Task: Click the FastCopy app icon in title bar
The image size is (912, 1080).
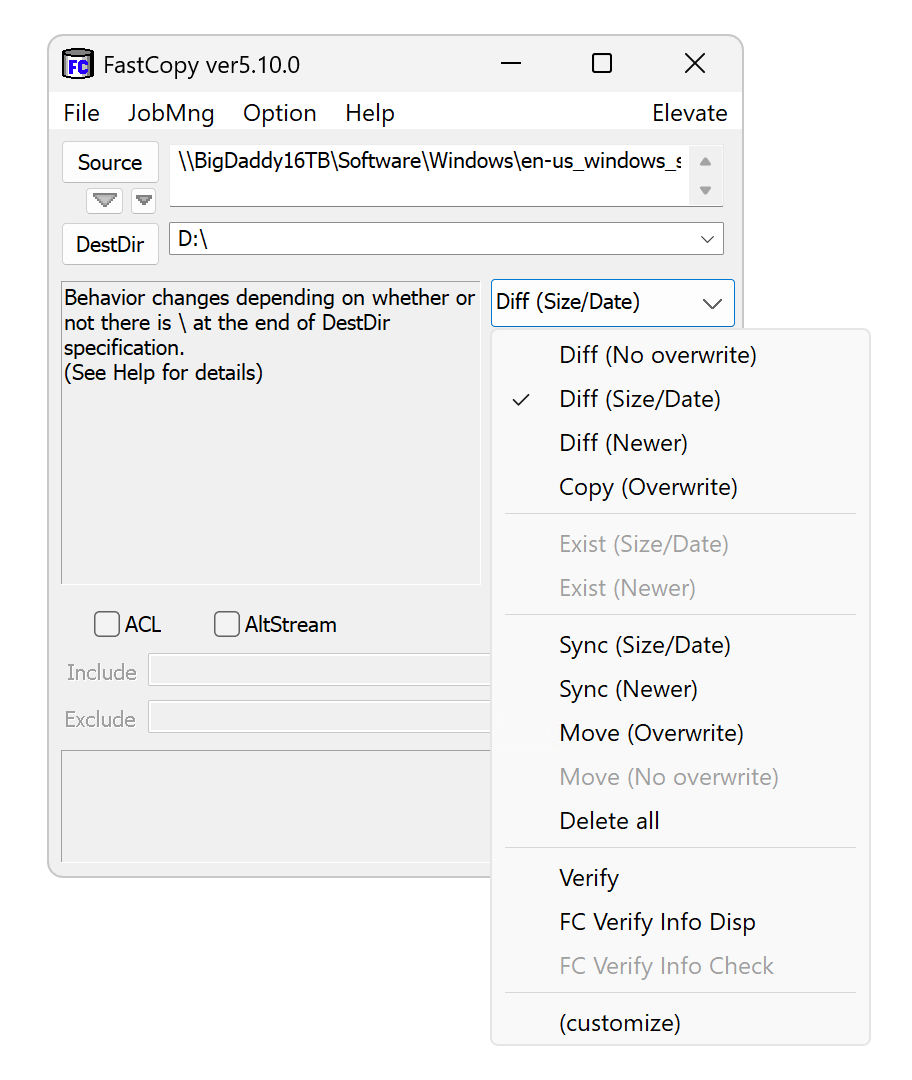Action: (x=77, y=64)
